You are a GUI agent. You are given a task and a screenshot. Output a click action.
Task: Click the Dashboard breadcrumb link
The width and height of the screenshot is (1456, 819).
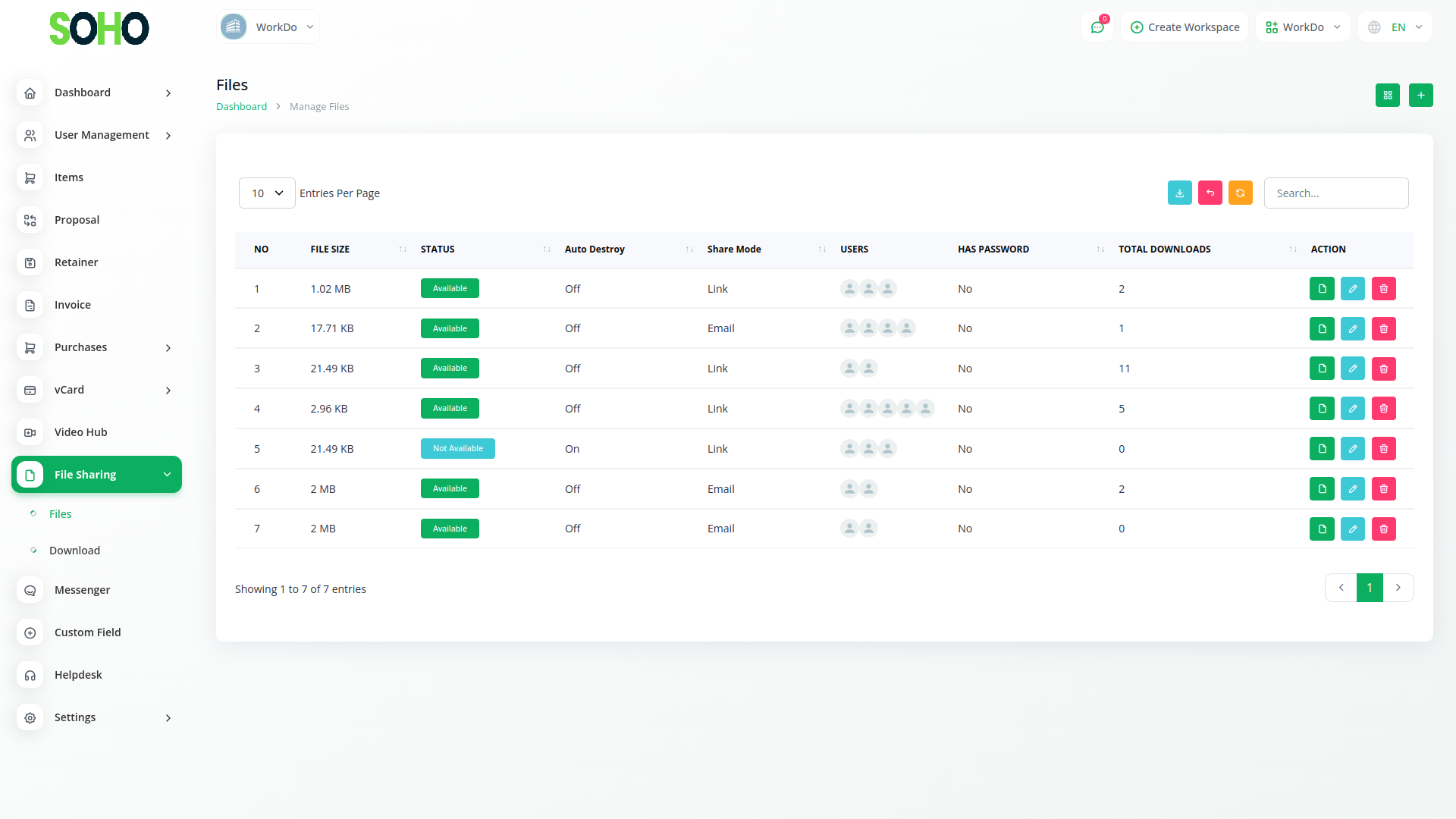tap(241, 107)
